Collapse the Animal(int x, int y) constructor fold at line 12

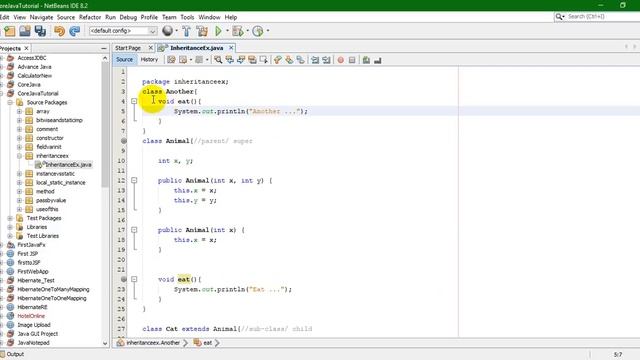[x=134, y=180]
